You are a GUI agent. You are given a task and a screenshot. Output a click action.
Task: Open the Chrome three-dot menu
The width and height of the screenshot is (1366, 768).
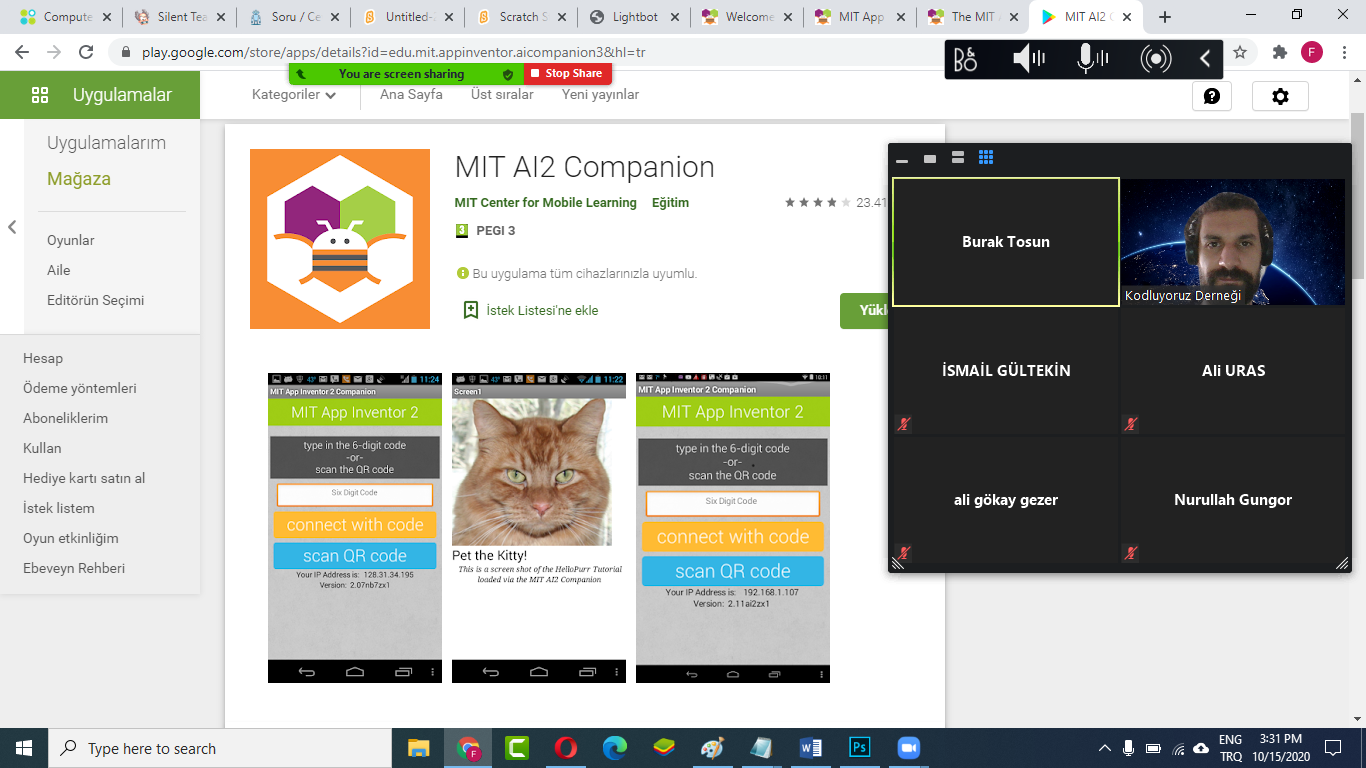point(1345,52)
